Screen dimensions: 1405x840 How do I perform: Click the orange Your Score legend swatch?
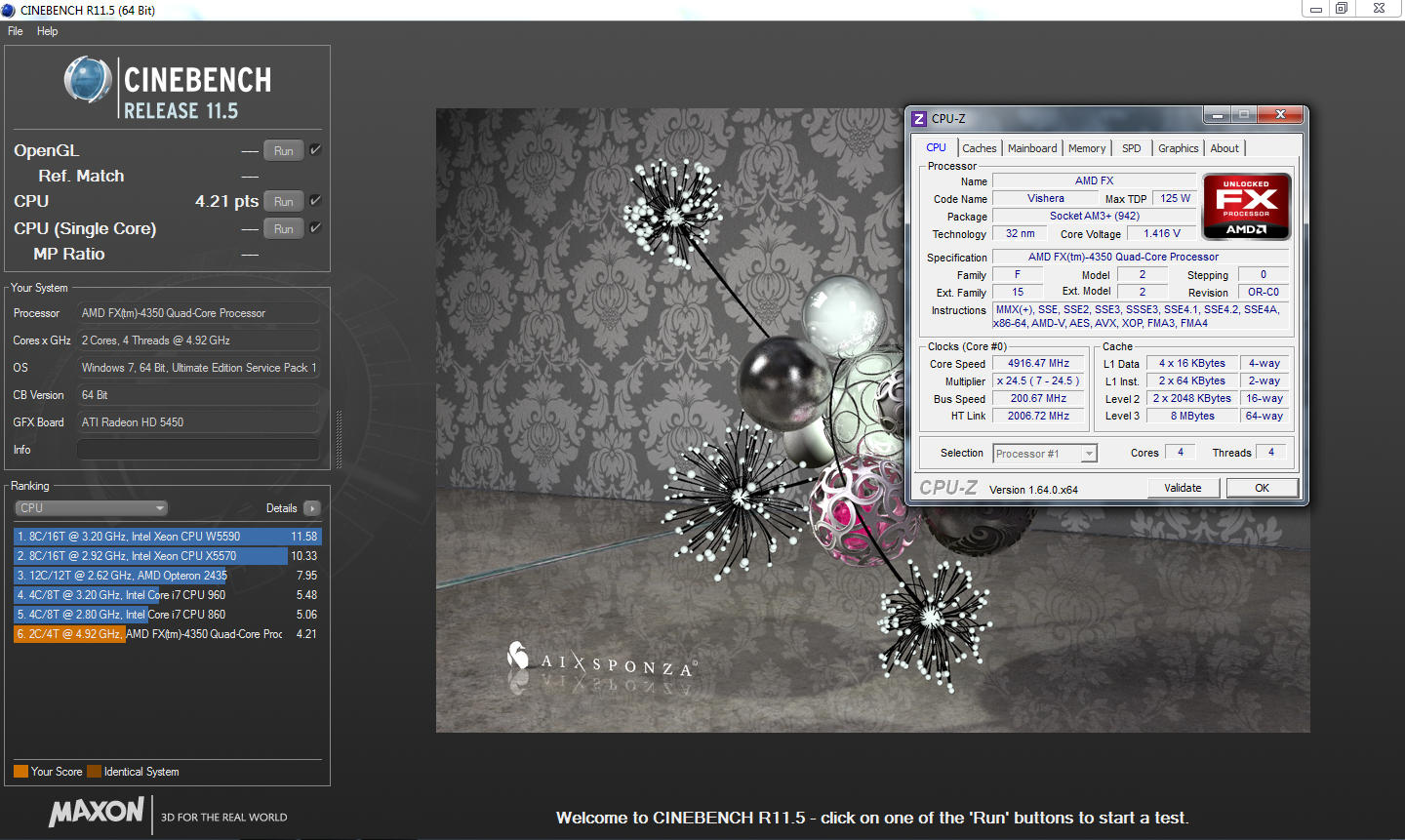point(20,772)
